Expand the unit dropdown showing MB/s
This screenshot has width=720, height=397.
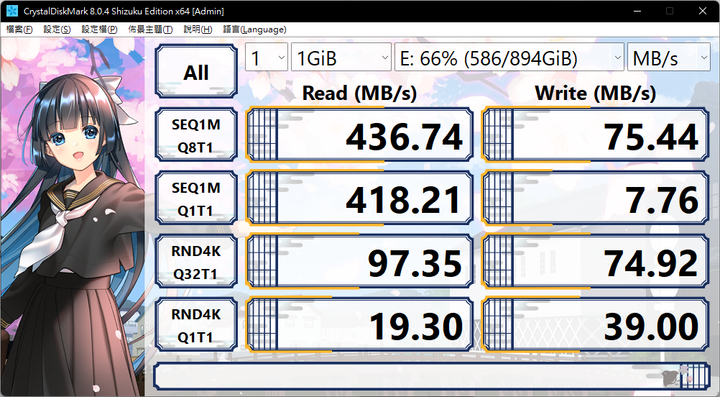(669, 57)
